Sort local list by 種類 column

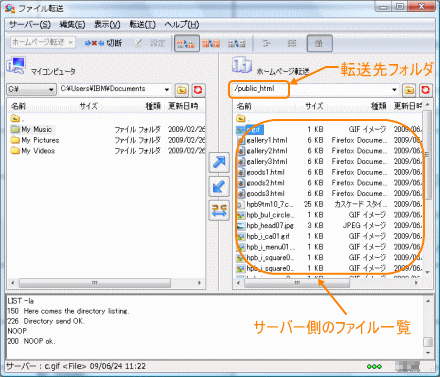(153, 106)
